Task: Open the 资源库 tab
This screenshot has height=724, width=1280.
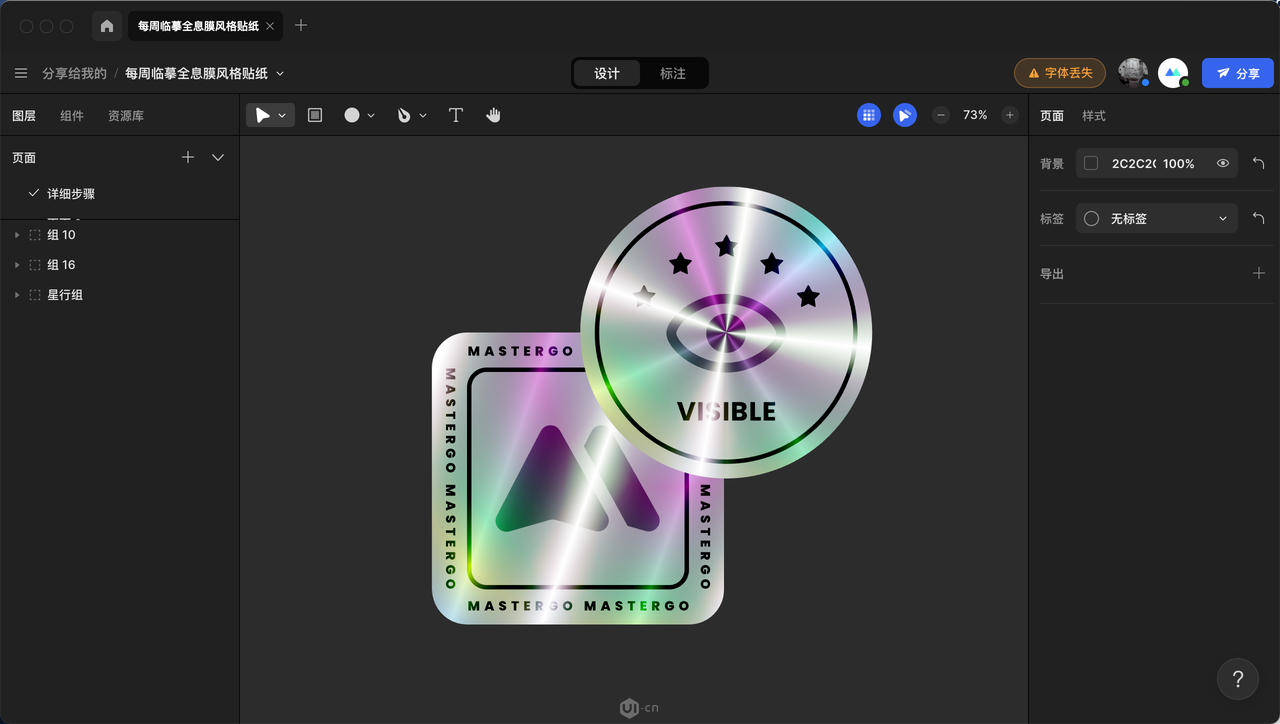Action: point(126,116)
